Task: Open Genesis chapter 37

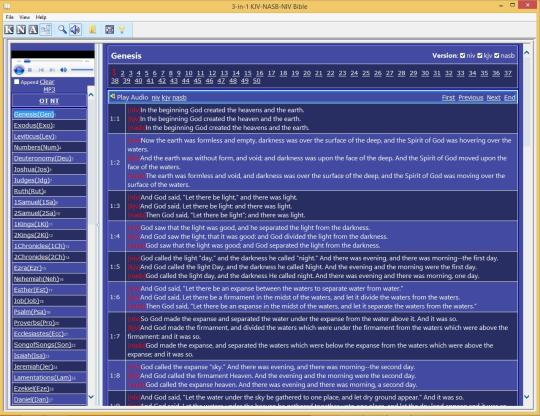Action: click(x=508, y=73)
